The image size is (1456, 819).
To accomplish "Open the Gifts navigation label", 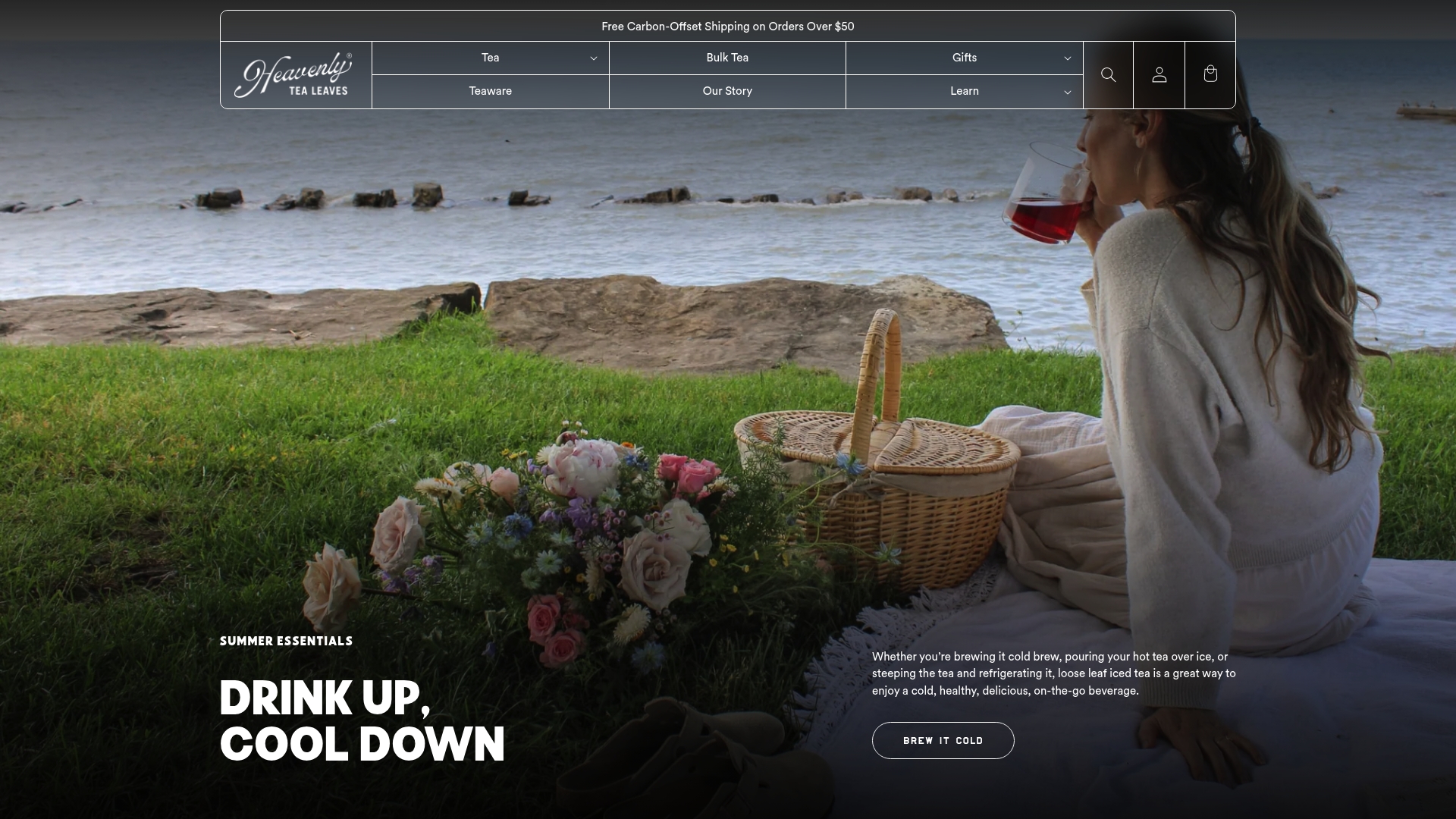I will coord(964,58).
